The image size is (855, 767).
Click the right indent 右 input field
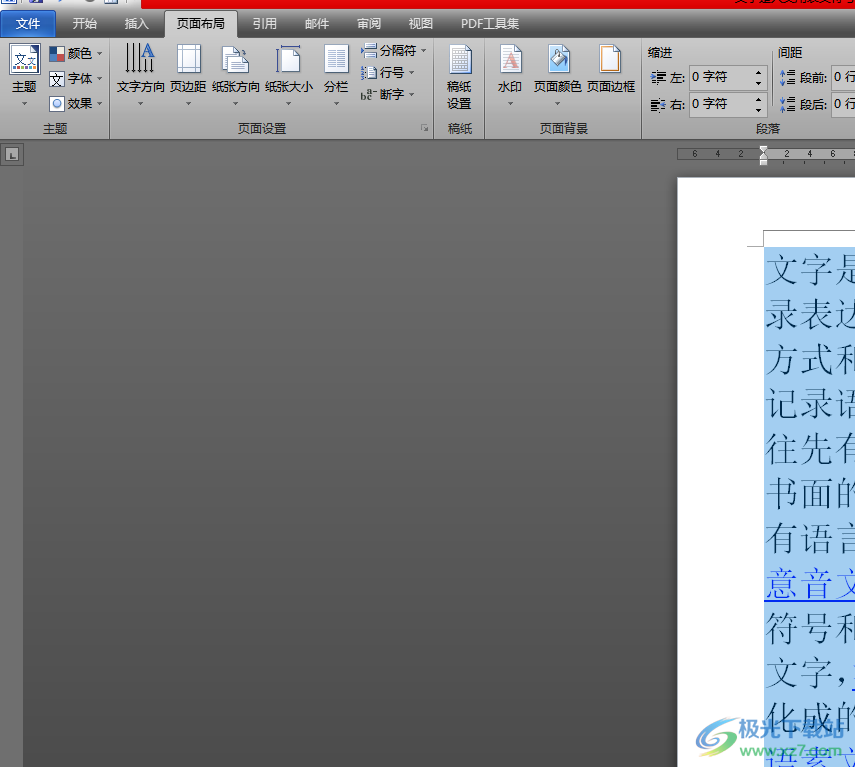coord(721,104)
